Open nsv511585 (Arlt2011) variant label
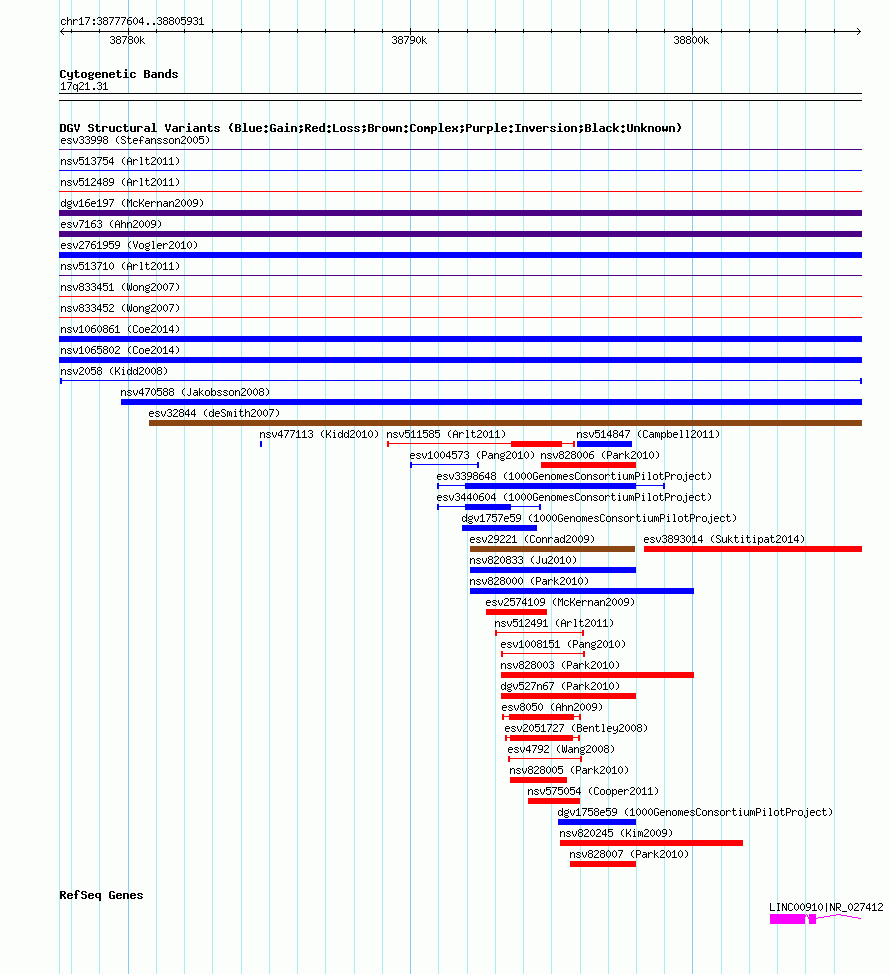Image resolution: width=890 pixels, height=974 pixels. (x=446, y=434)
